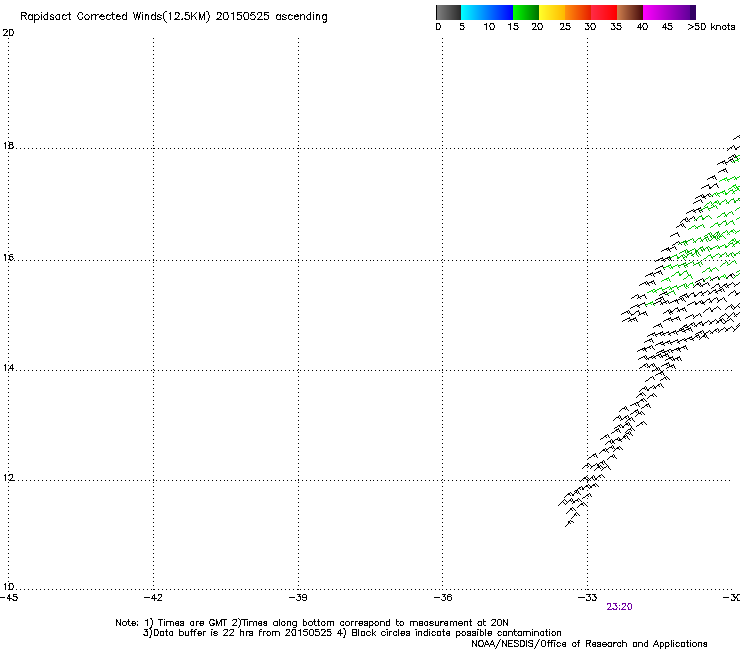Click the longitude label '-42'

pyautogui.click(x=153, y=598)
